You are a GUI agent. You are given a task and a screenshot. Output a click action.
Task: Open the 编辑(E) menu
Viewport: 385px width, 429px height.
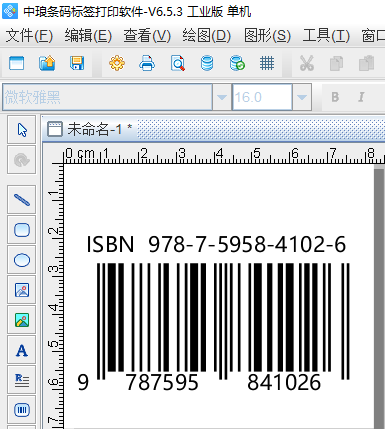pos(88,35)
